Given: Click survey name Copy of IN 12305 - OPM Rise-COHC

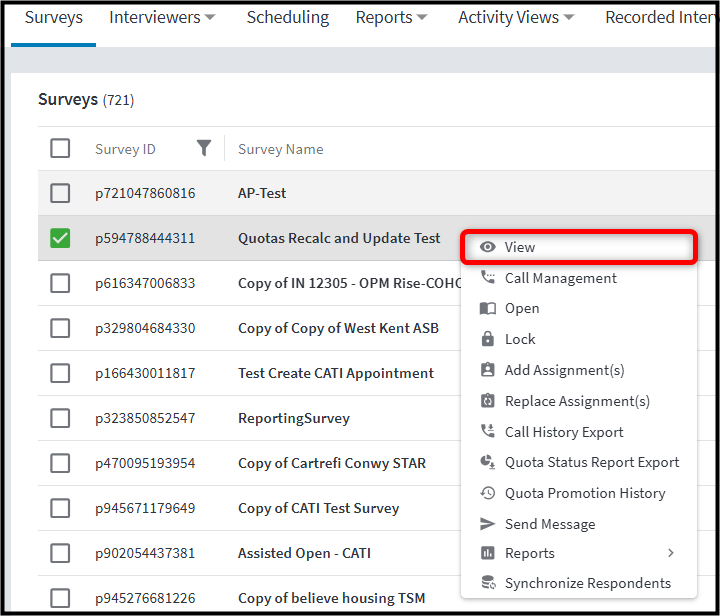Looking at the screenshot, I should tap(349, 283).
